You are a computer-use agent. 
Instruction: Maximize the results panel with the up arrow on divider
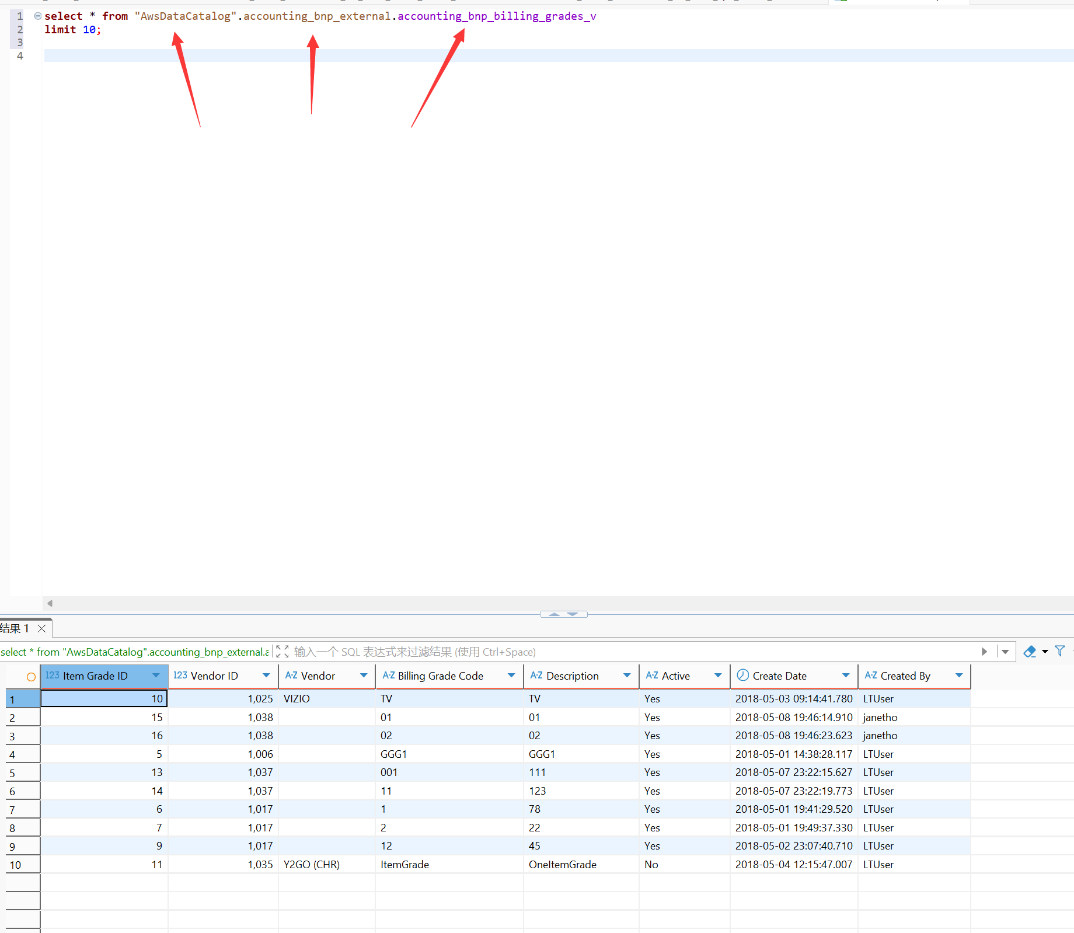pyautogui.click(x=554, y=614)
